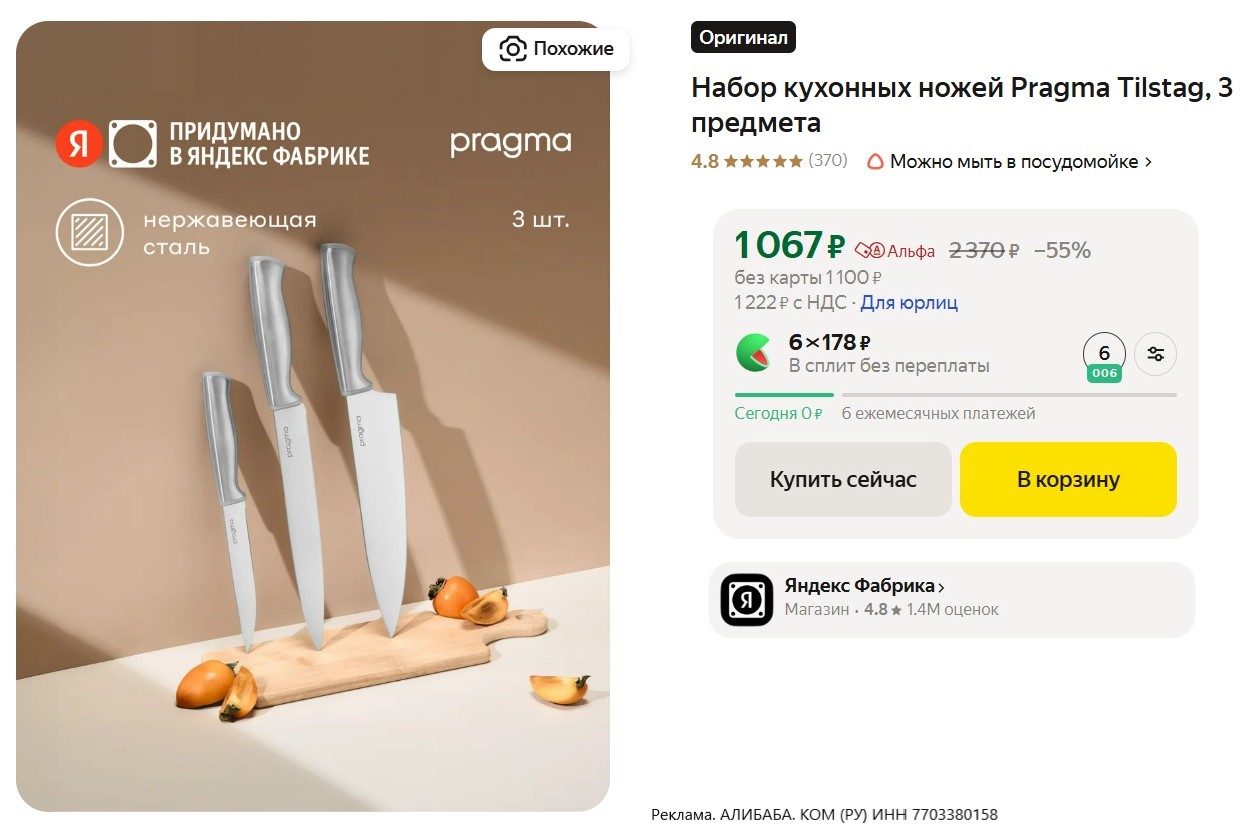Open the Яндекс Фабрика store page chevron

tap(941, 587)
